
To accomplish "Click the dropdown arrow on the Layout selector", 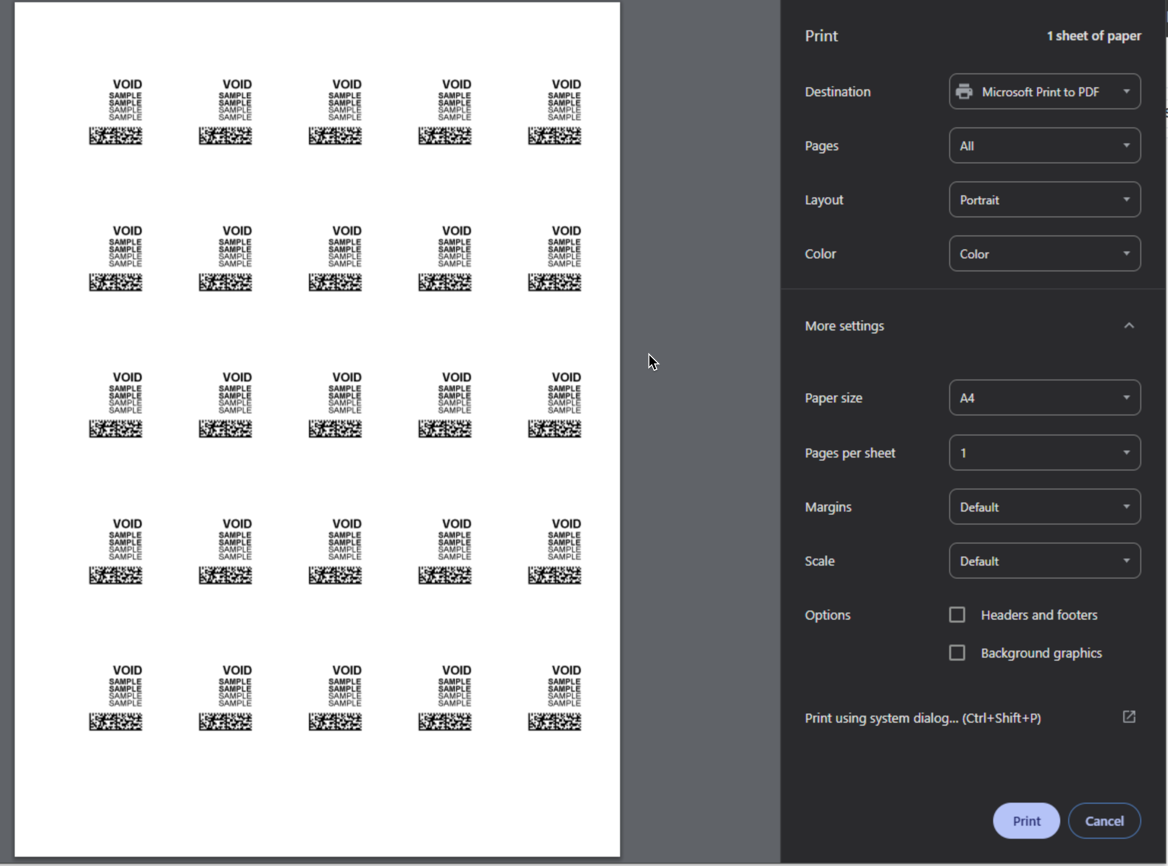I will click(x=1127, y=199).
